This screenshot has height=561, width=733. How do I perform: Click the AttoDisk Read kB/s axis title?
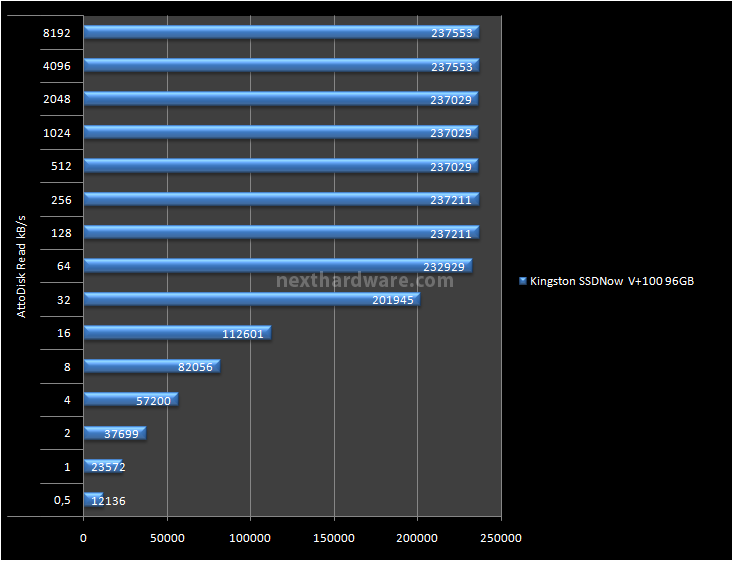(x=22, y=267)
